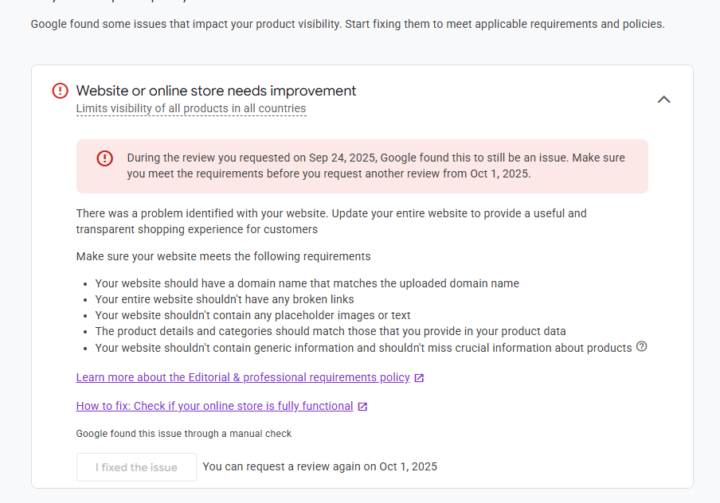Select the bullet about placeholder images or text
This screenshot has width=720, height=503.
[x=253, y=316]
